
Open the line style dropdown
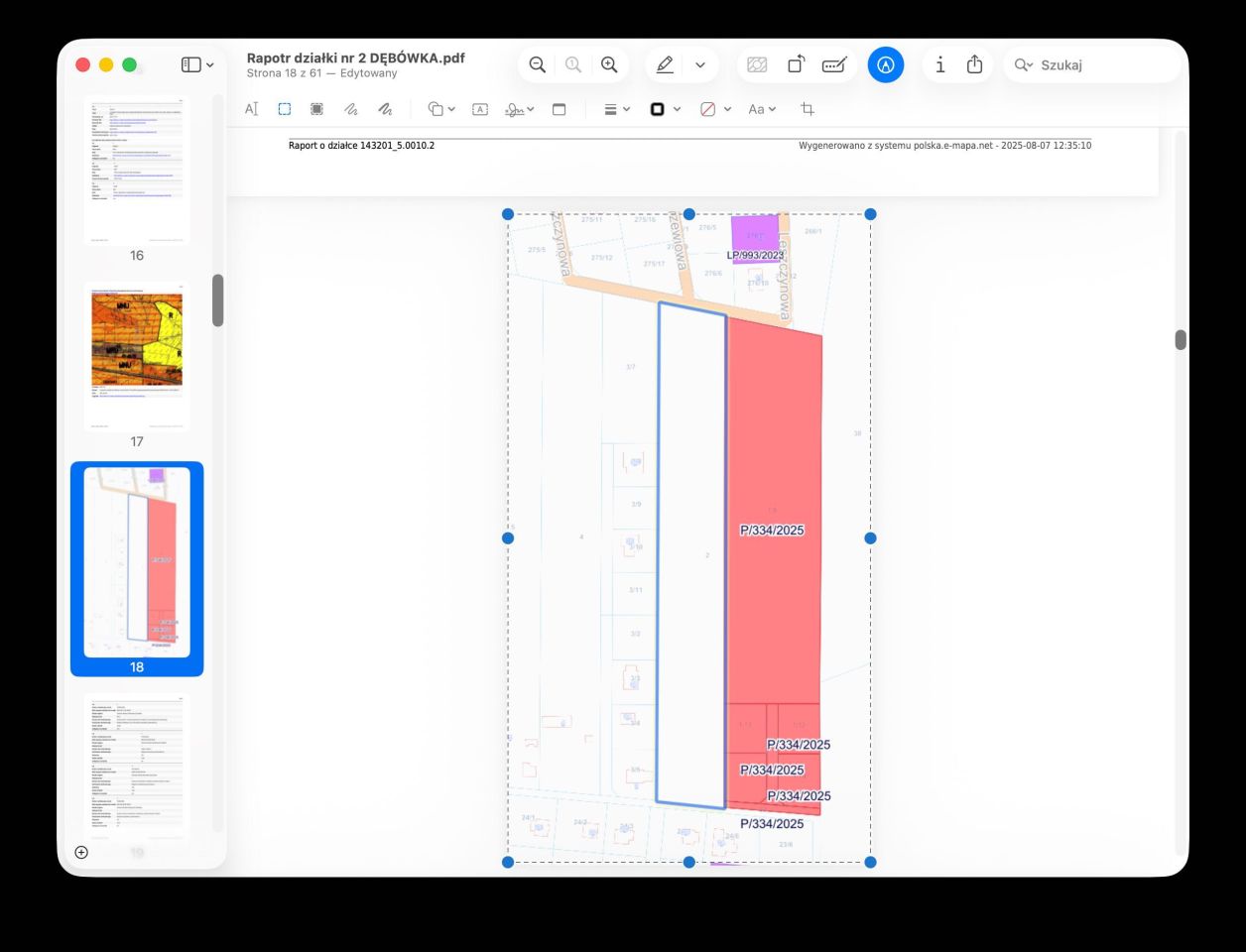617,109
